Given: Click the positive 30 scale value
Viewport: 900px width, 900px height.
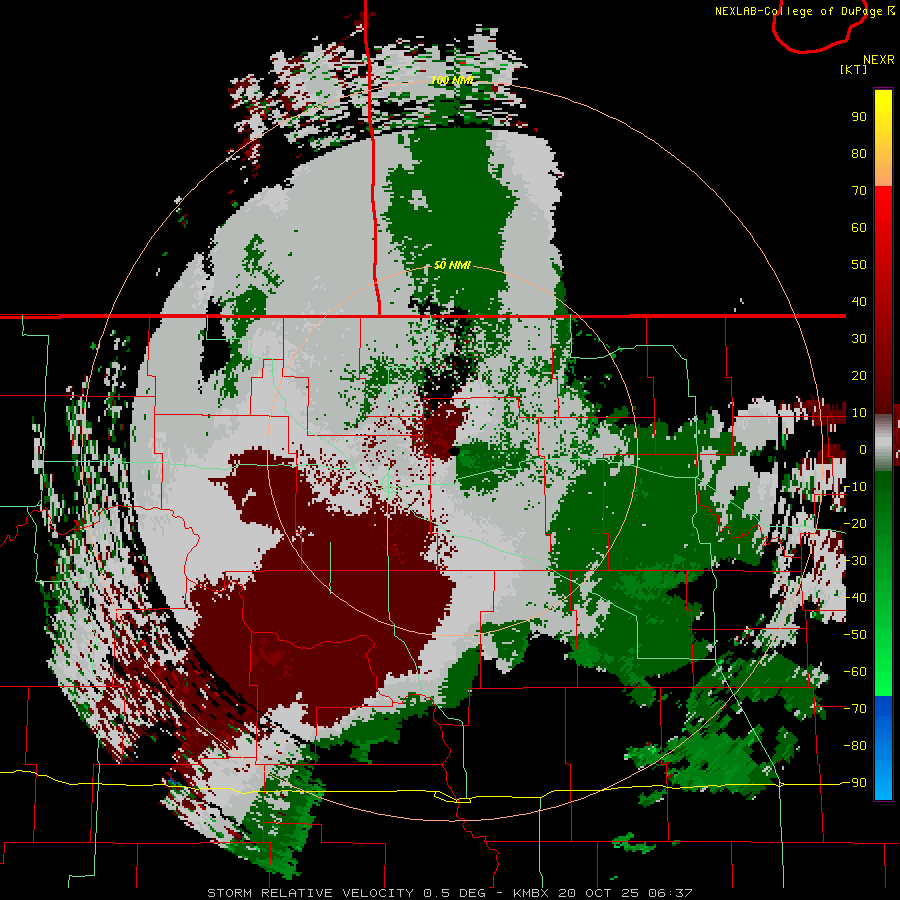Looking at the screenshot, I should click(x=859, y=339).
